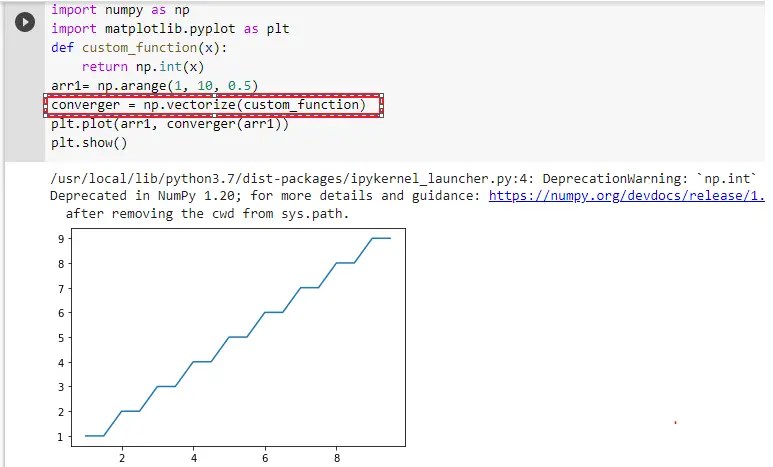Run the code cell with play button
The height and width of the screenshot is (467, 773).
coord(25,22)
